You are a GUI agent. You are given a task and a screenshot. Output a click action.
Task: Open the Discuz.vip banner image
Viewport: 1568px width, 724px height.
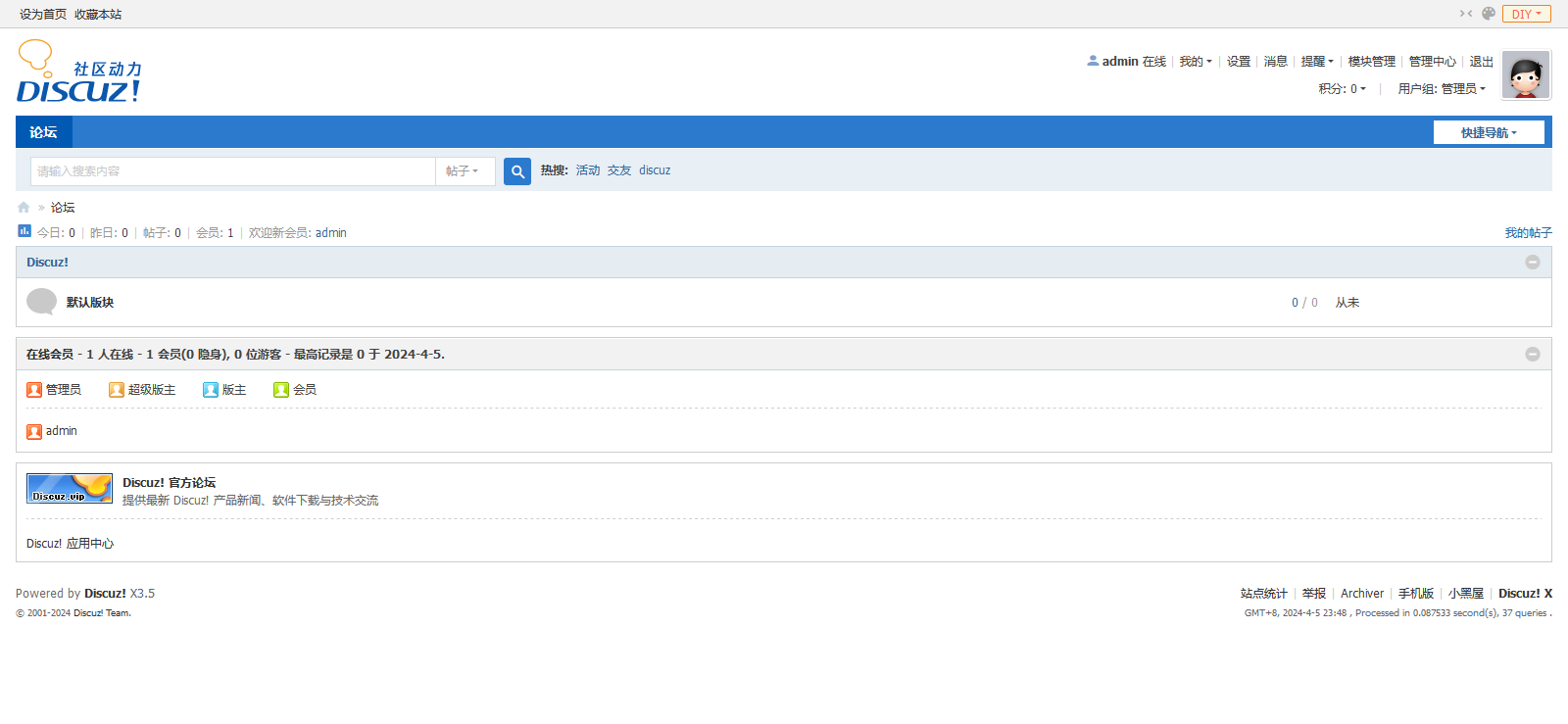coord(70,489)
